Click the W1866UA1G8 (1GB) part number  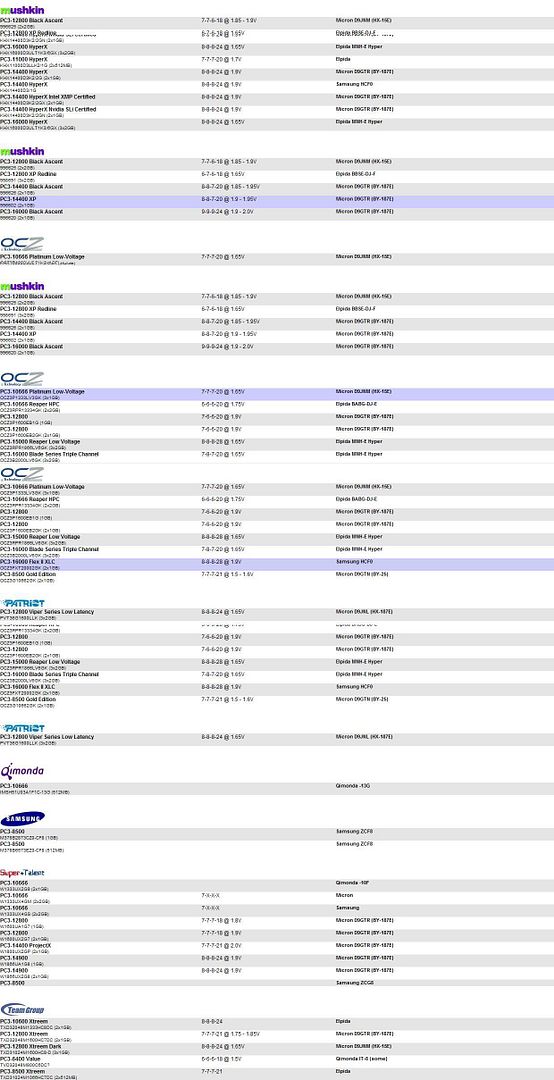tap(23, 964)
